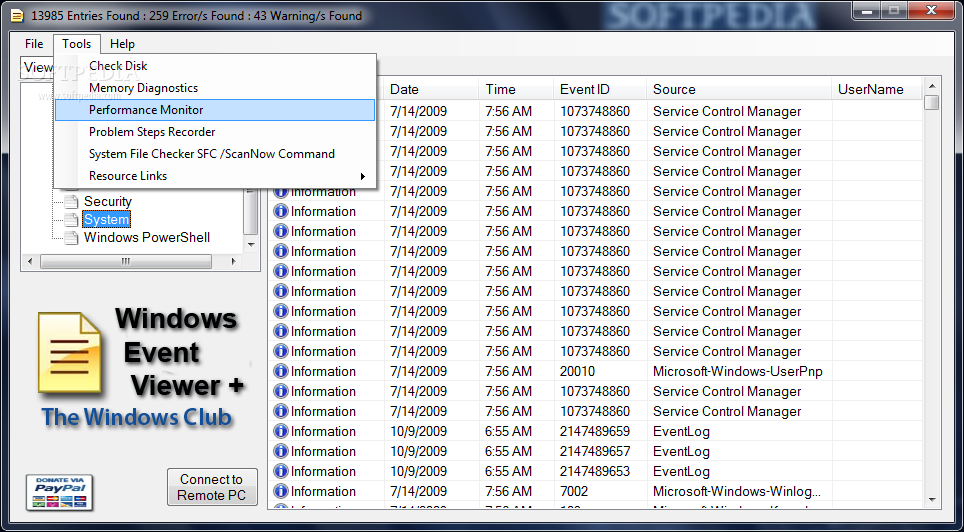Select the Security log in the tree
The image size is (964, 532).
(108, 201)
